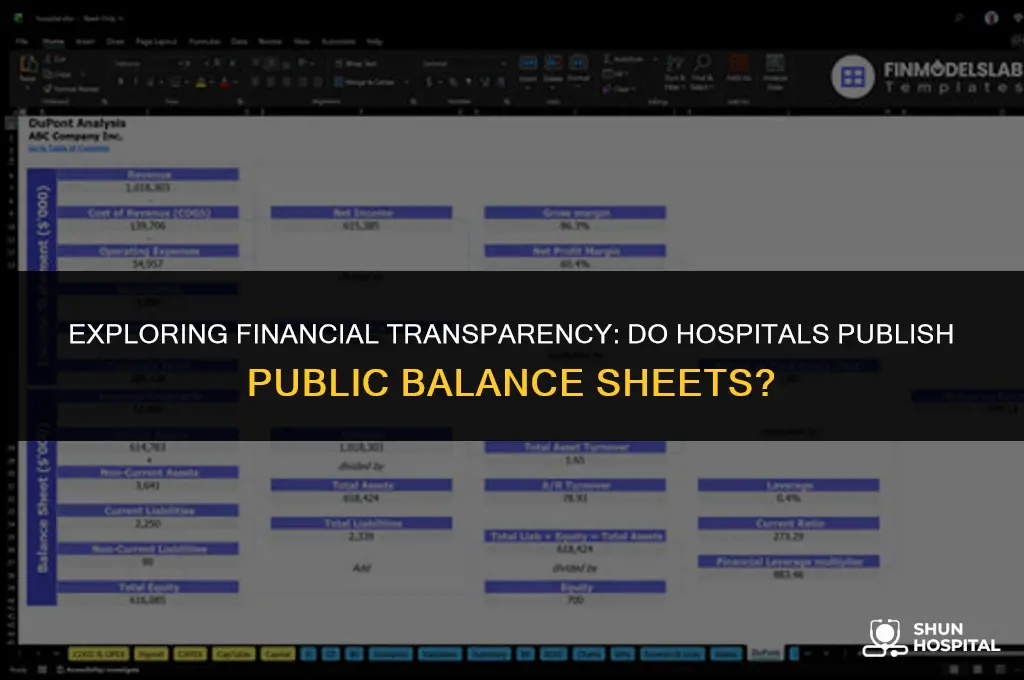Select the DuPont worksheet tab

coord(765,653)
